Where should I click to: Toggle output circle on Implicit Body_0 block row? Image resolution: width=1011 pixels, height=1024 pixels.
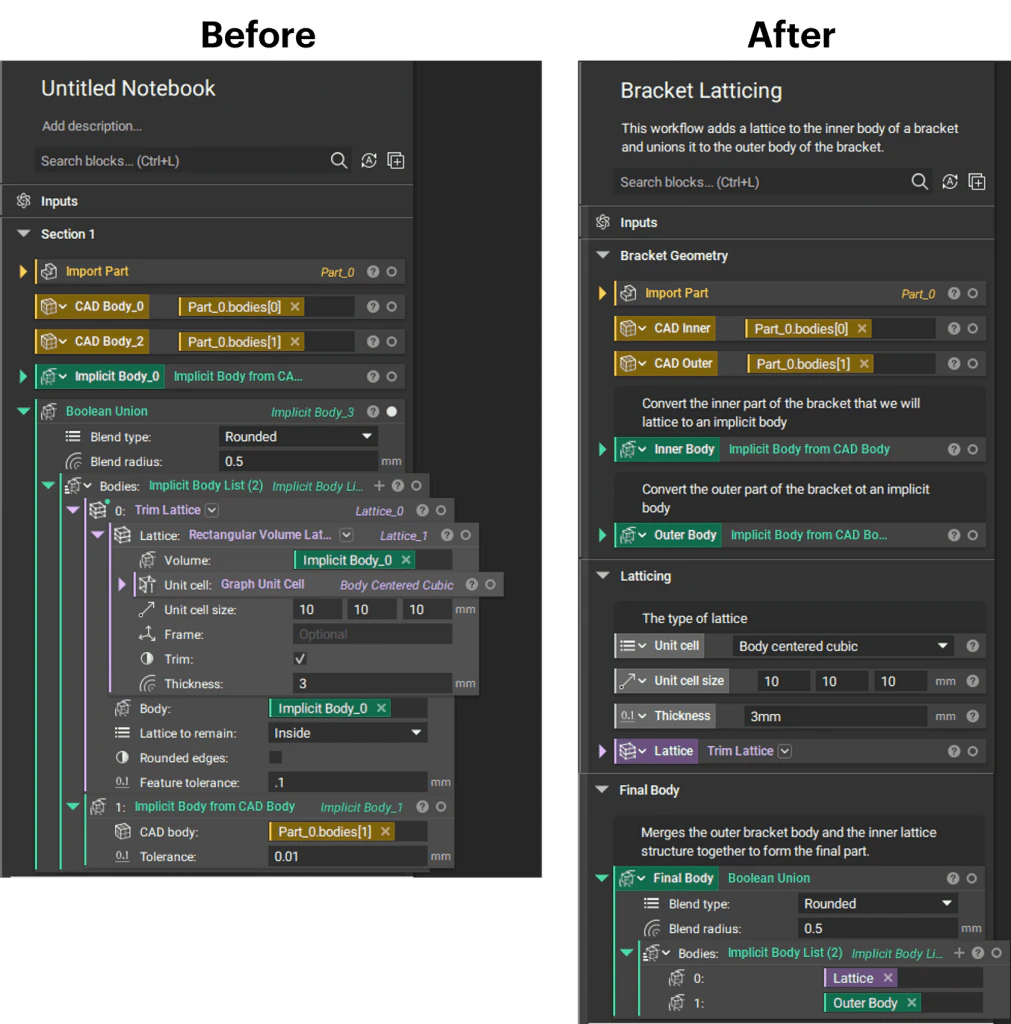click(x=391, y=376)
